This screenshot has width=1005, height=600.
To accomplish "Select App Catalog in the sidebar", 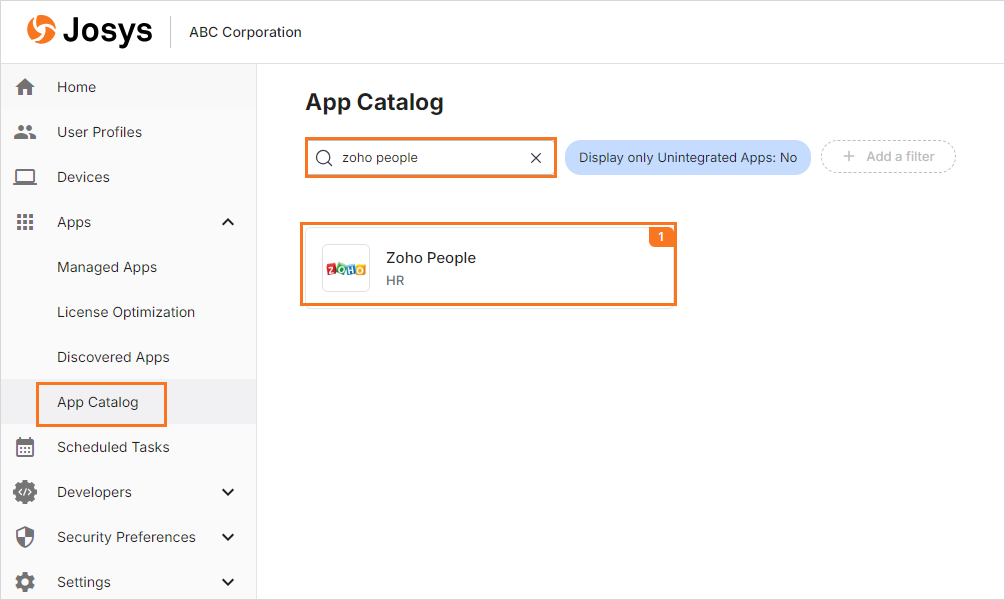I will 97,402.
